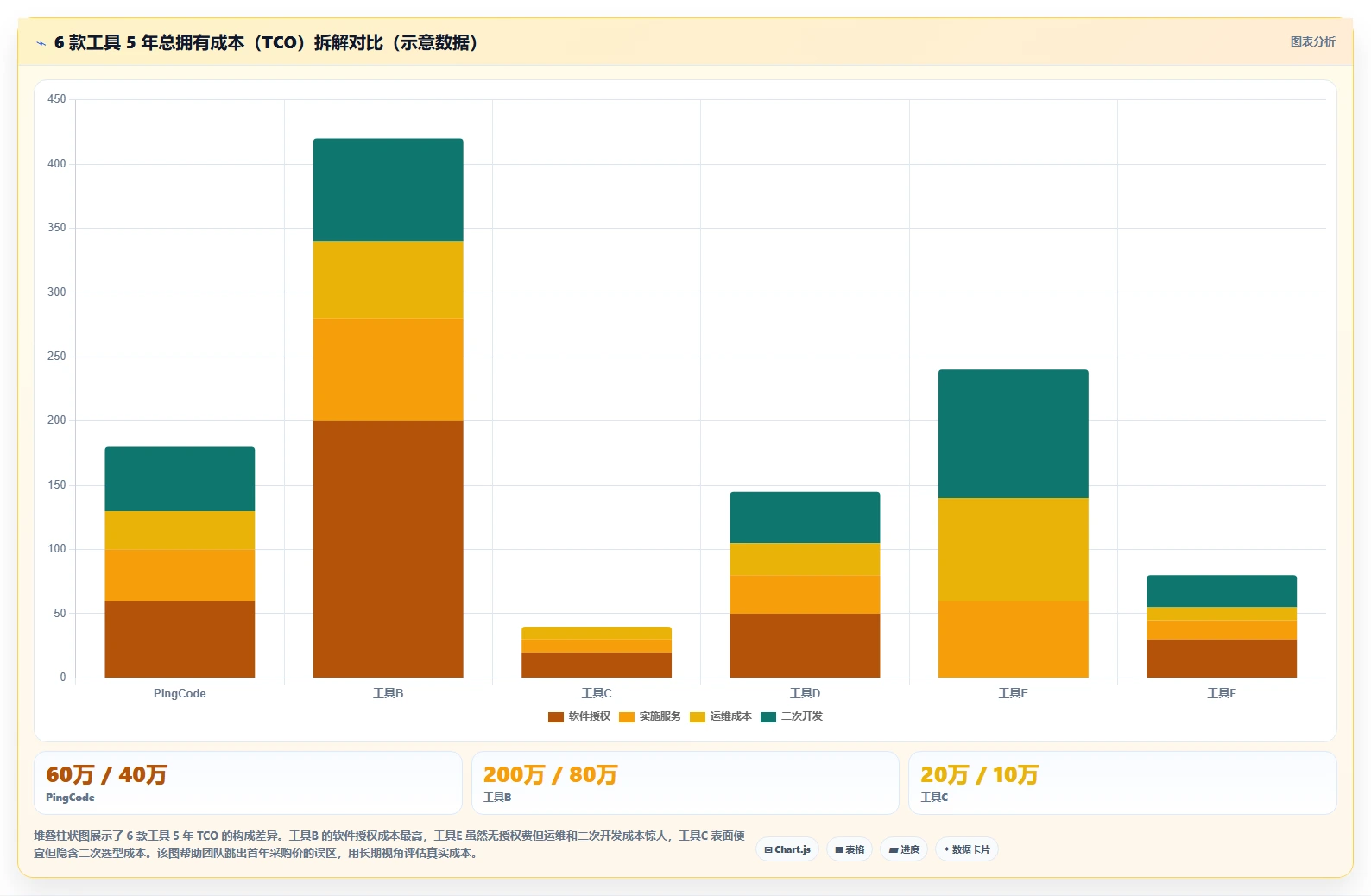Select 工具B's yellow 运维成本 bar segment
This screenshot has height=896, width=1371.
click(x=389, y=280)
